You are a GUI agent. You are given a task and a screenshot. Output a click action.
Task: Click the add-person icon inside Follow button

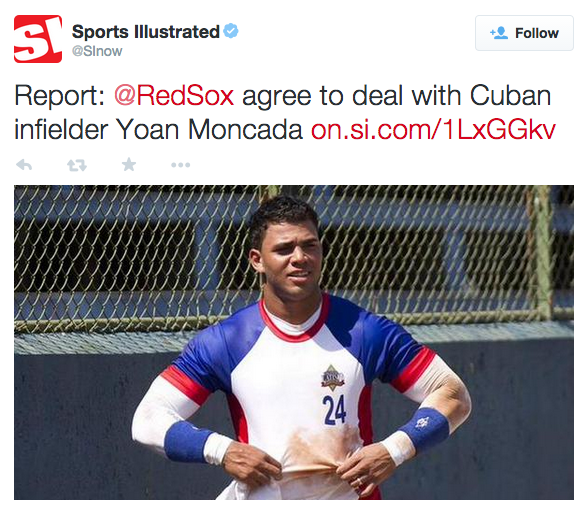tap(499, 33)
